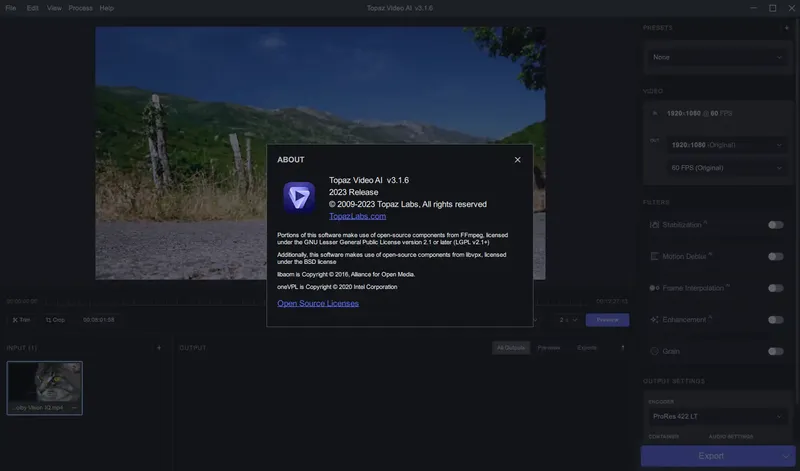
Task: Click the Topaz Video AI logo icon
Action: pyautogui.click(x=299, y=197)
